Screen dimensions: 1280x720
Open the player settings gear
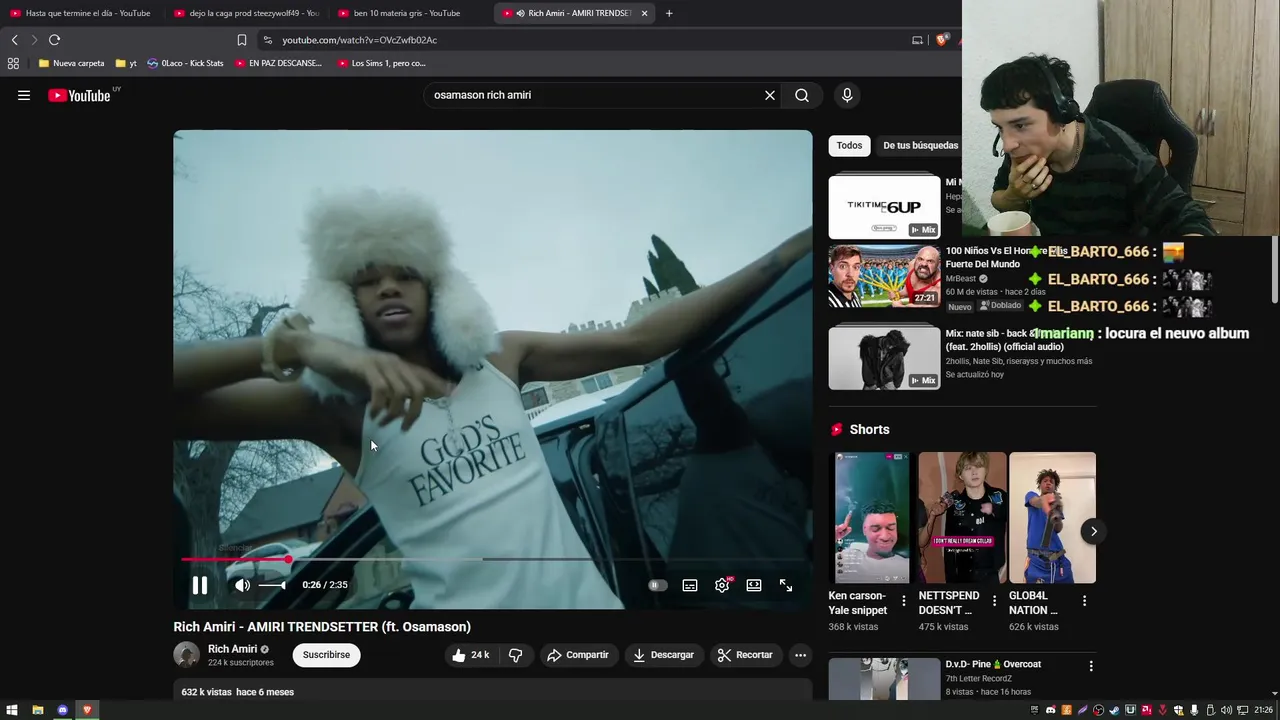coord(722,585)
